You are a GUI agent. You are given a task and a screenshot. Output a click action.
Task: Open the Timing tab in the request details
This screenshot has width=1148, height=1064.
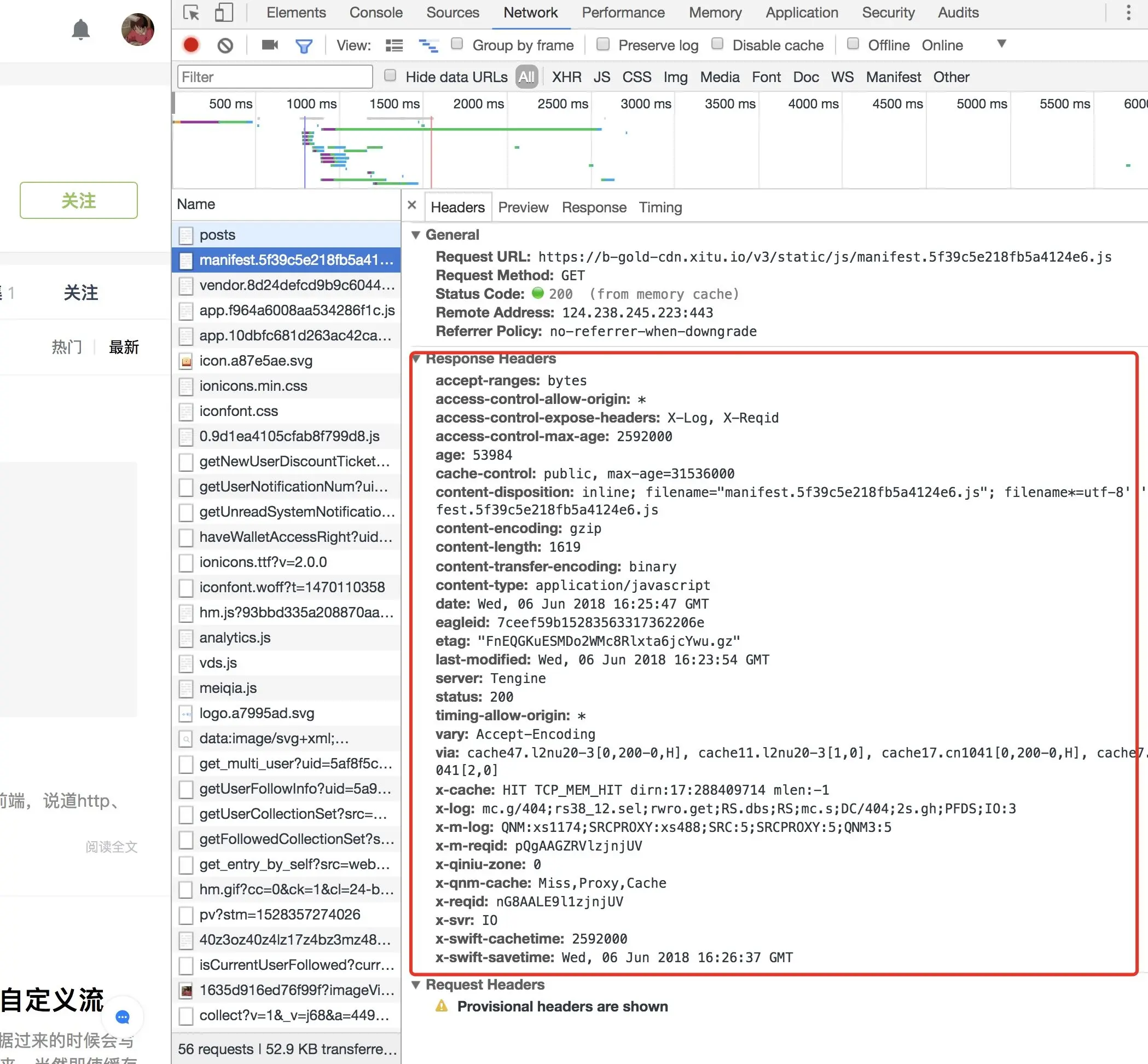[x=660, y=207]
